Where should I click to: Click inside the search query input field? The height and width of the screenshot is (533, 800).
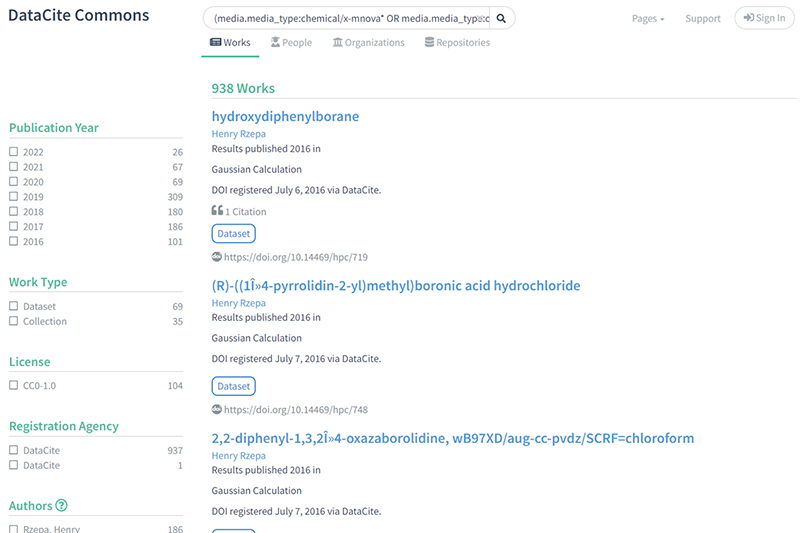pos(348,18)
